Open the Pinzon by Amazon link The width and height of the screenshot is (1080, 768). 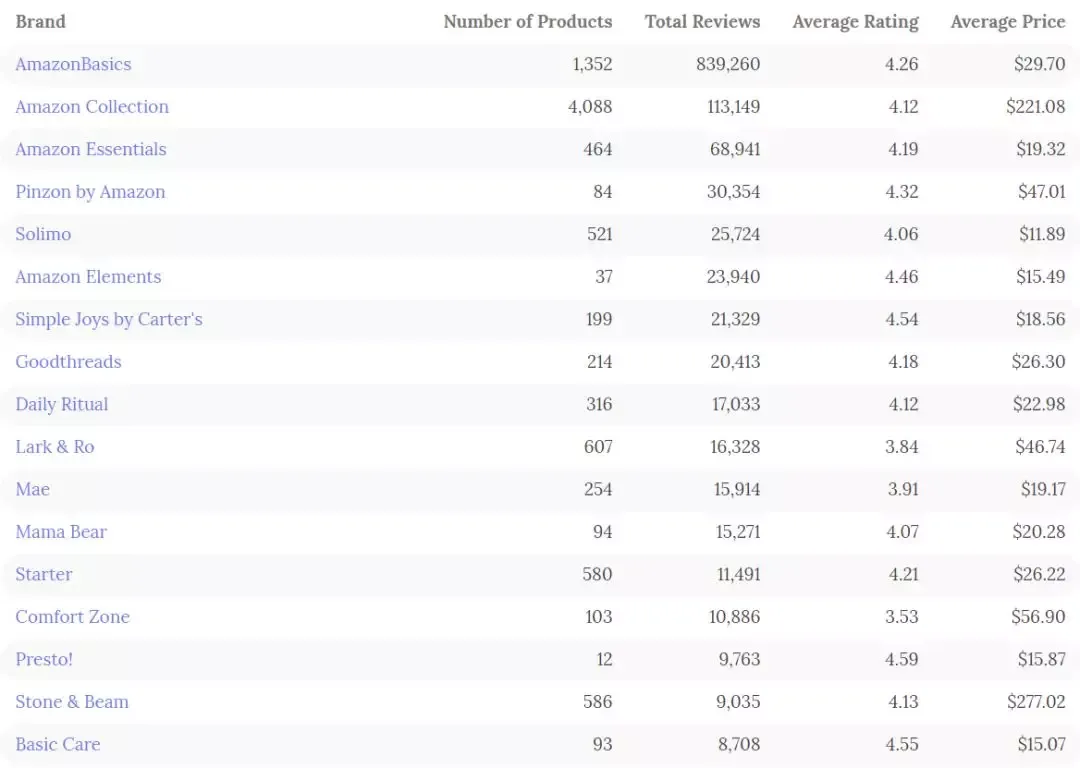coord(90,192)
